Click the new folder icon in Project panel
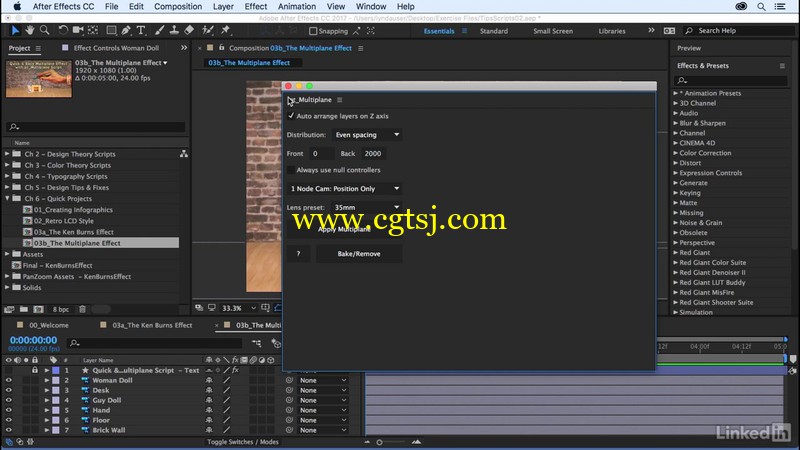 tap(24, 309)
